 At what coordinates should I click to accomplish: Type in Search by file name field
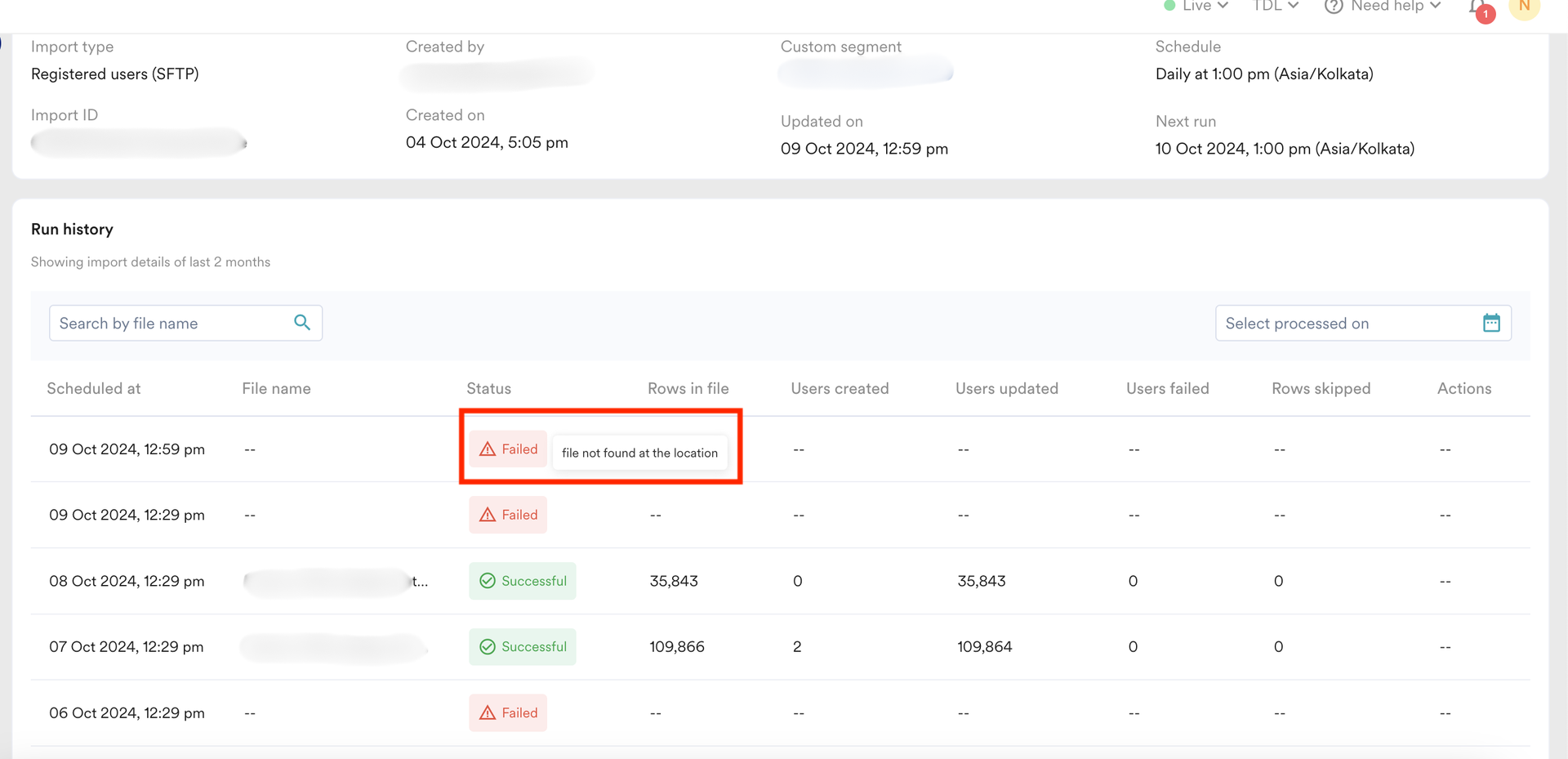point(171,324)
